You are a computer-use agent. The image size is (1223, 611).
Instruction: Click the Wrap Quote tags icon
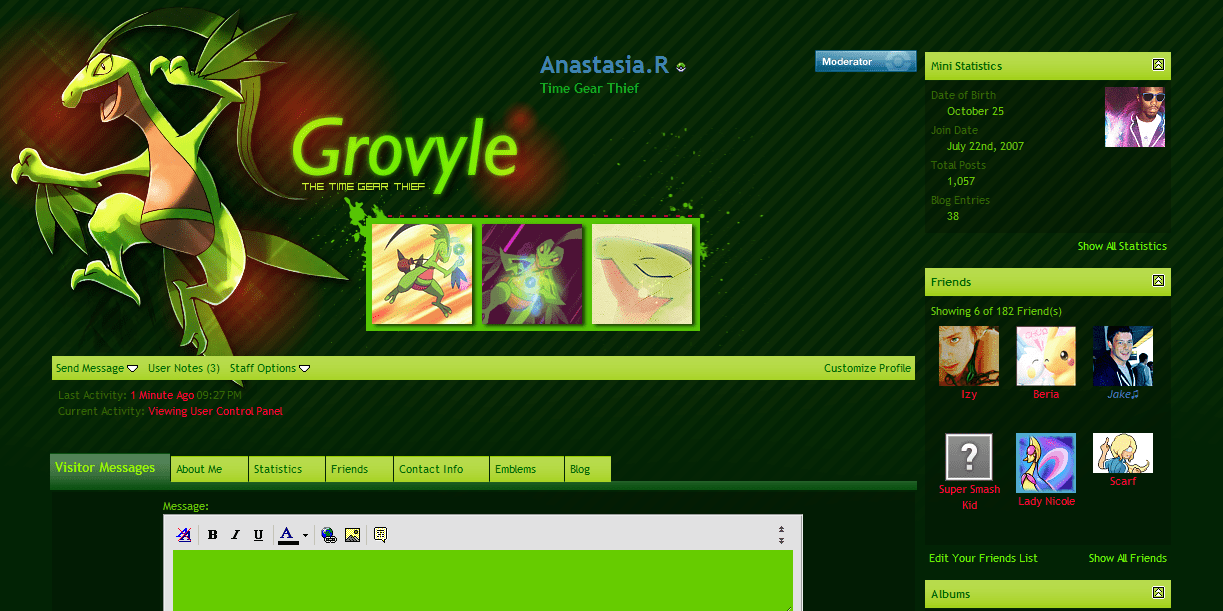tap(380, 535)
